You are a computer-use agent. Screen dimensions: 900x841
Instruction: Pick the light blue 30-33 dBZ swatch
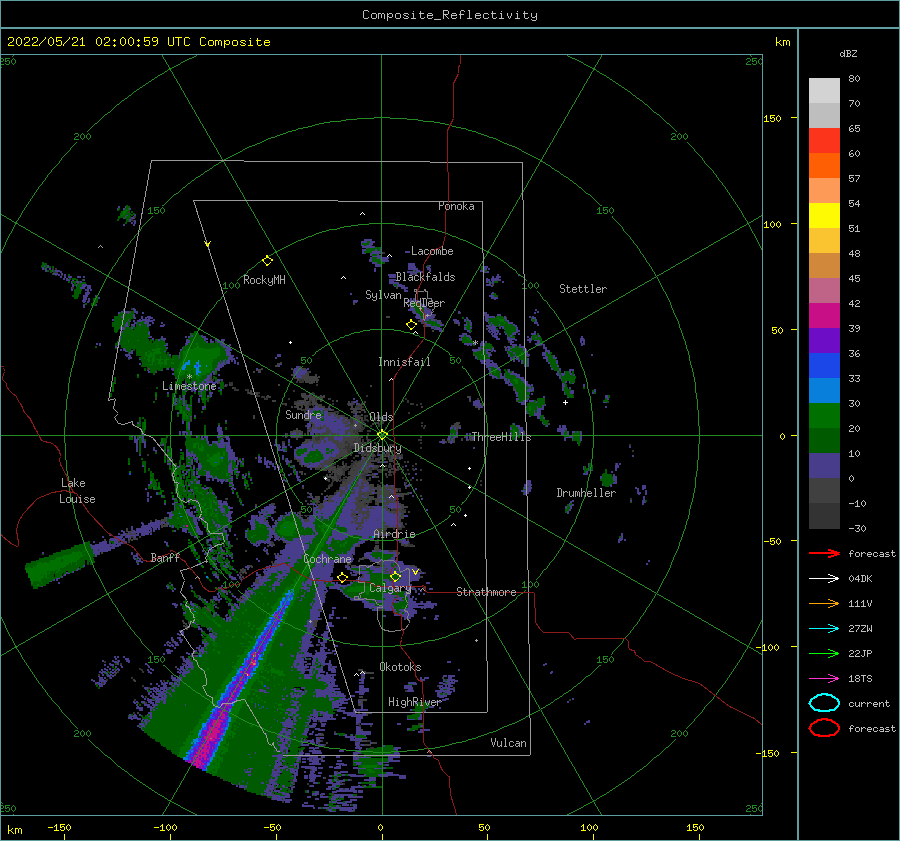[824, 391]
